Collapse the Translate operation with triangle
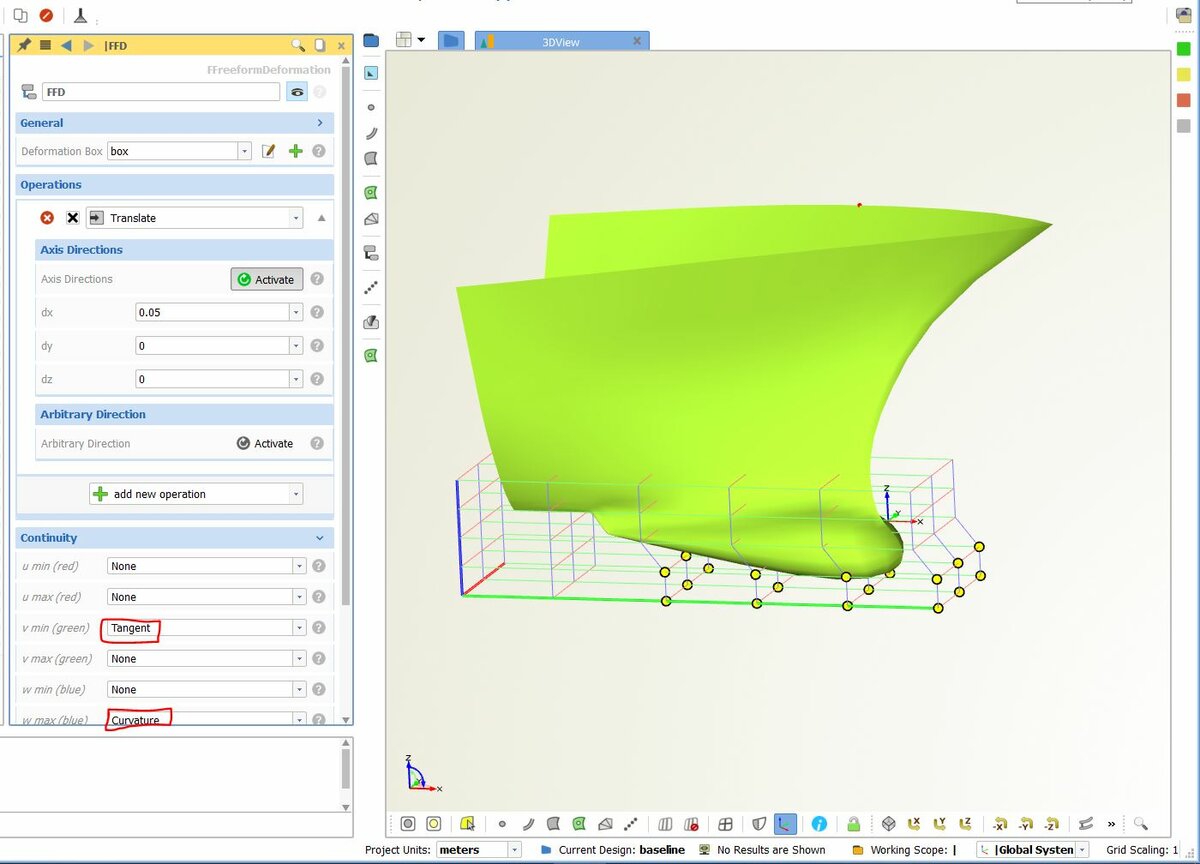 pos(322,218)
